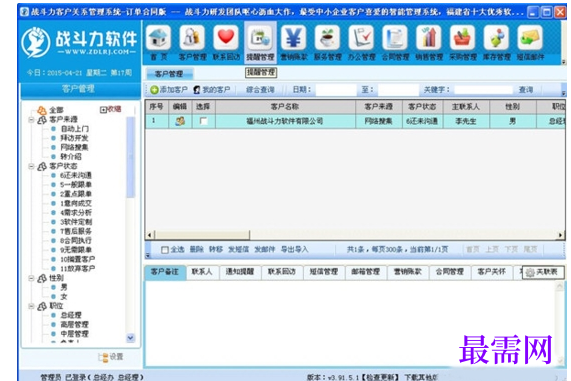This screenshot has height=381, width=571.
Task: Click the 添加客户 green plus icon
Action: tap(154, 90)
